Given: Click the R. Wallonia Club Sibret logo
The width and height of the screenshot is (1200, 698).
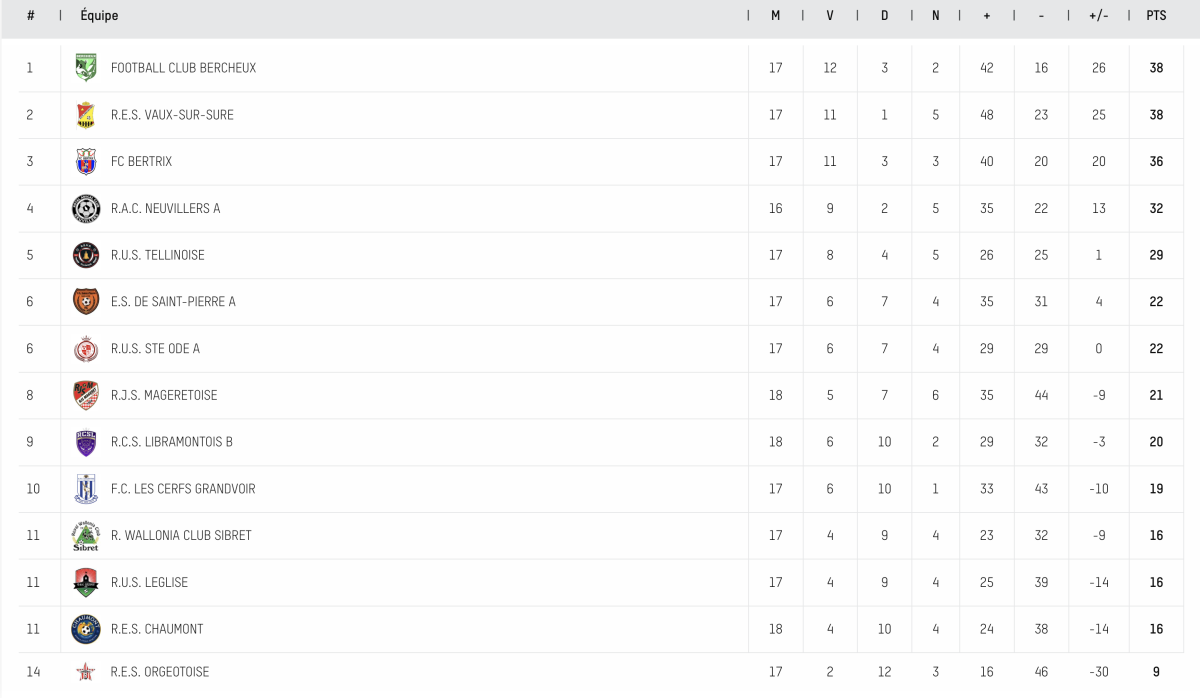Looking at the screenshot, I should (x=86, y=536).
